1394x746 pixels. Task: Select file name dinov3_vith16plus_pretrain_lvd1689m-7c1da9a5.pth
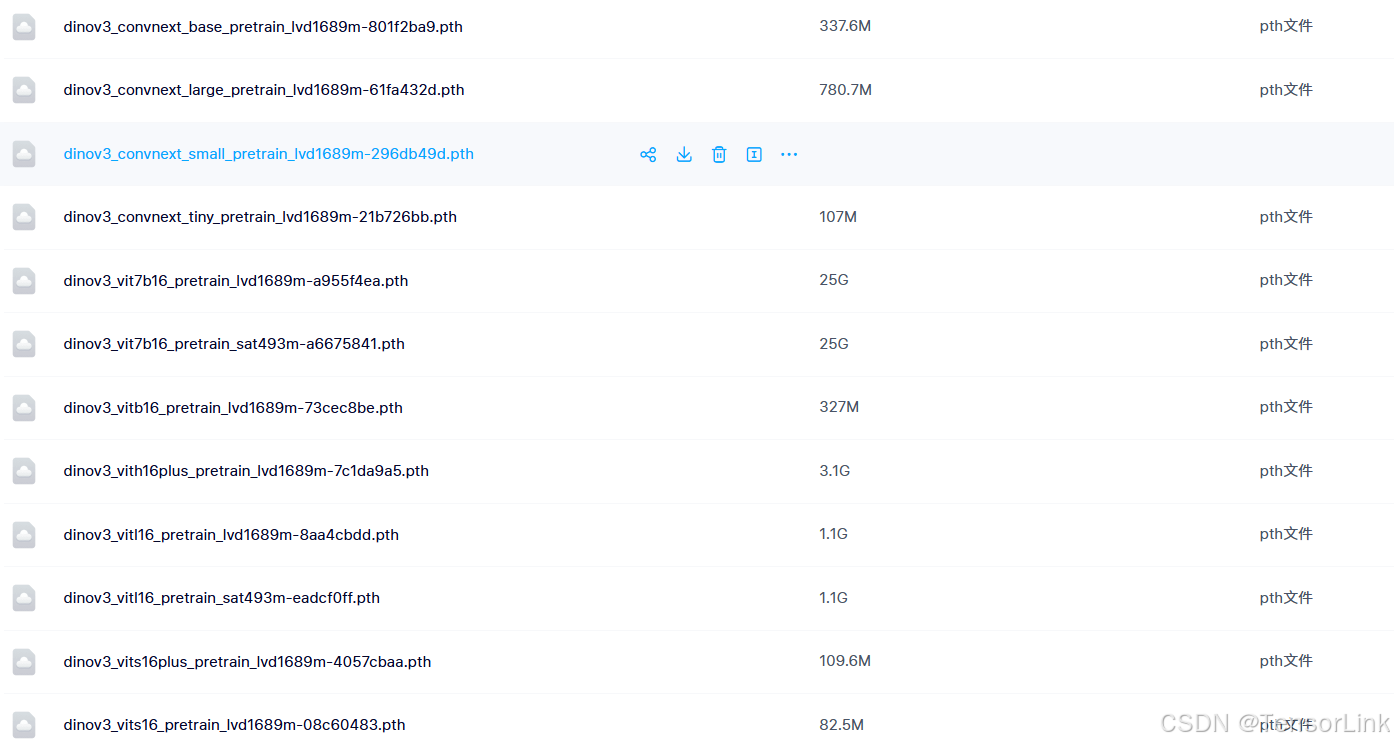pos(246,471)
